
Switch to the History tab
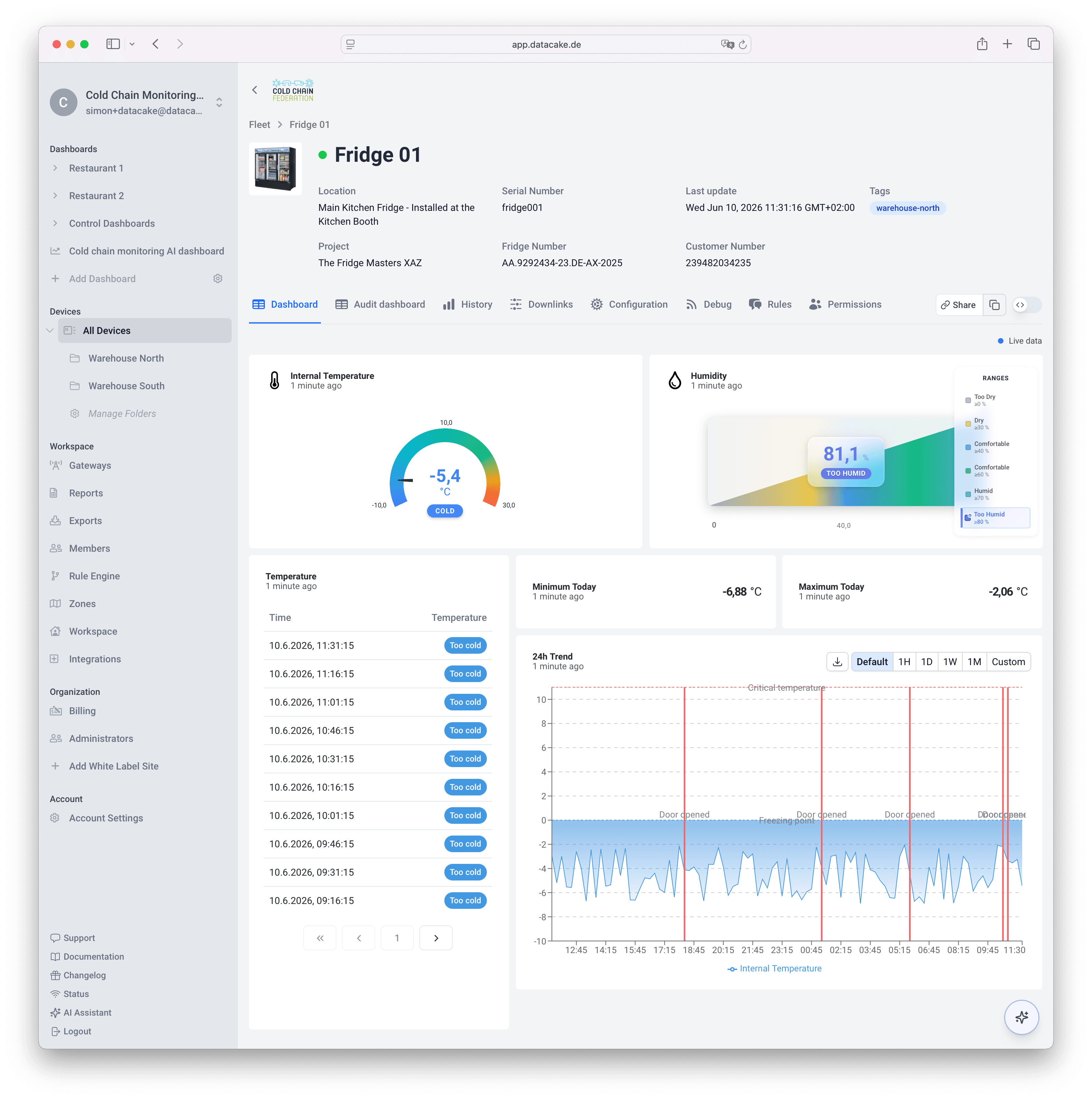tap(467, 305)
